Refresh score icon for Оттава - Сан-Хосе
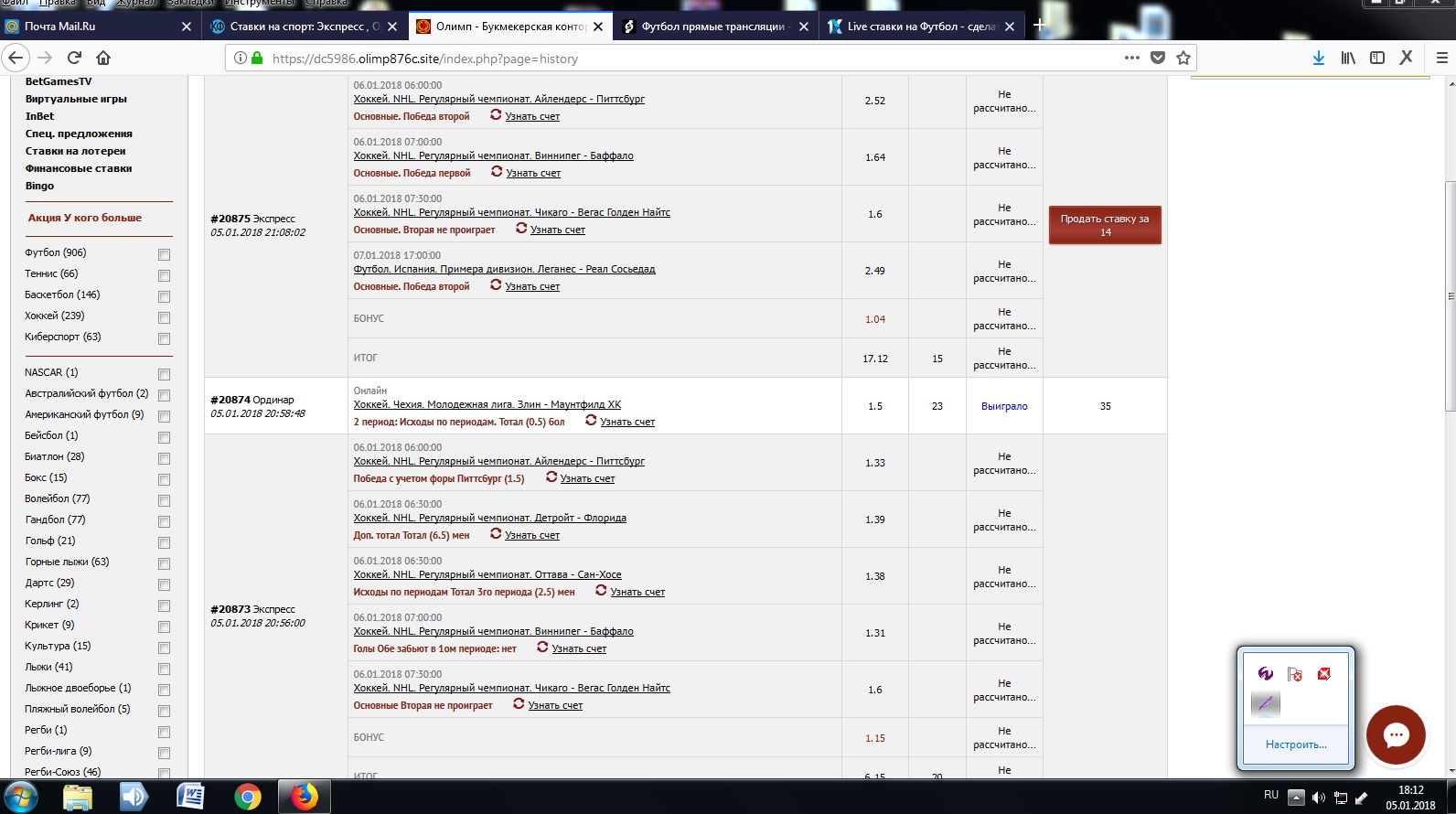The image size is (1456, 814). (x=601, y=591)
